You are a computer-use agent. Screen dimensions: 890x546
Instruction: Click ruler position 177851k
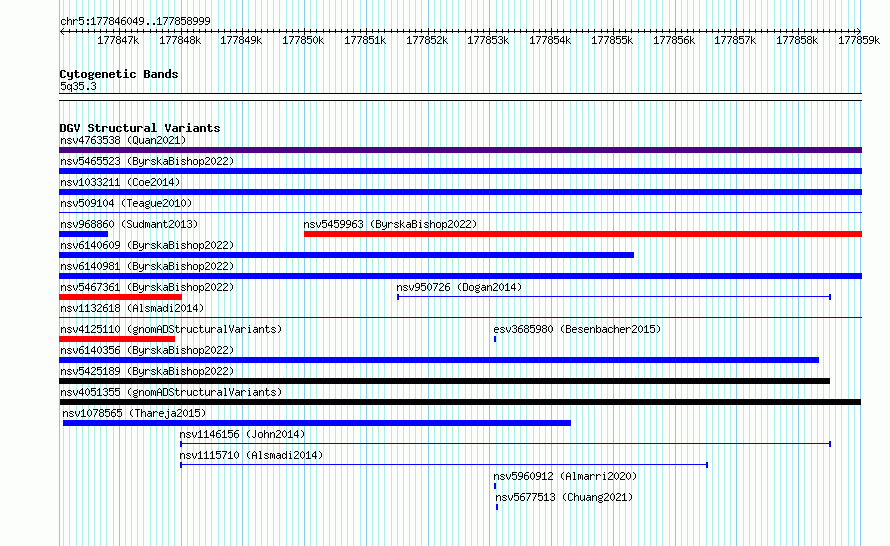[x=365, y=40]
